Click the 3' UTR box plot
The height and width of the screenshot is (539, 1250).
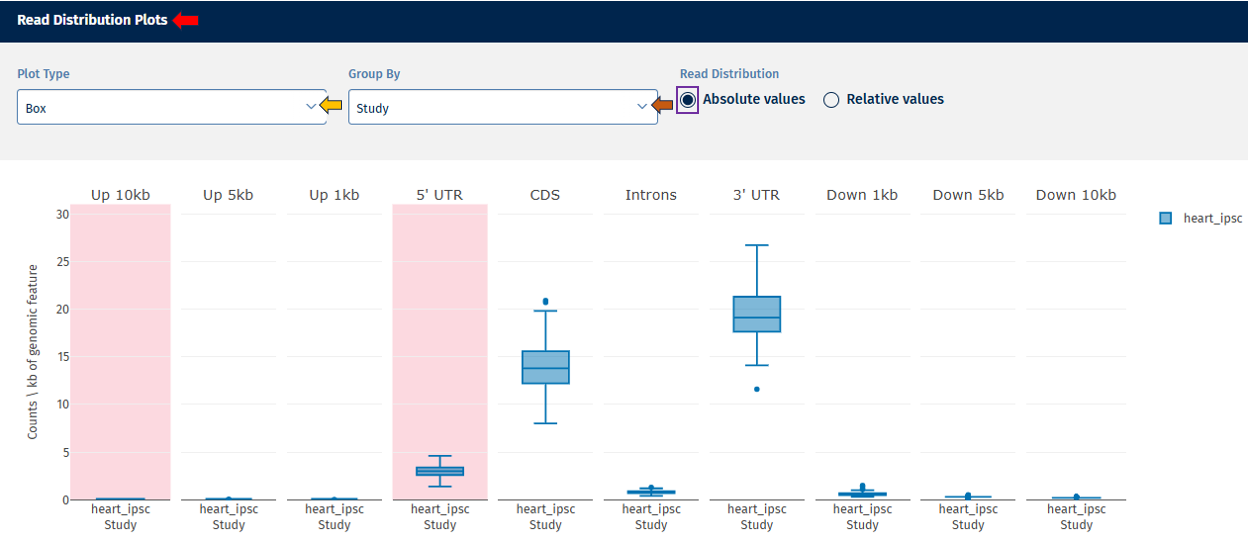757,314
